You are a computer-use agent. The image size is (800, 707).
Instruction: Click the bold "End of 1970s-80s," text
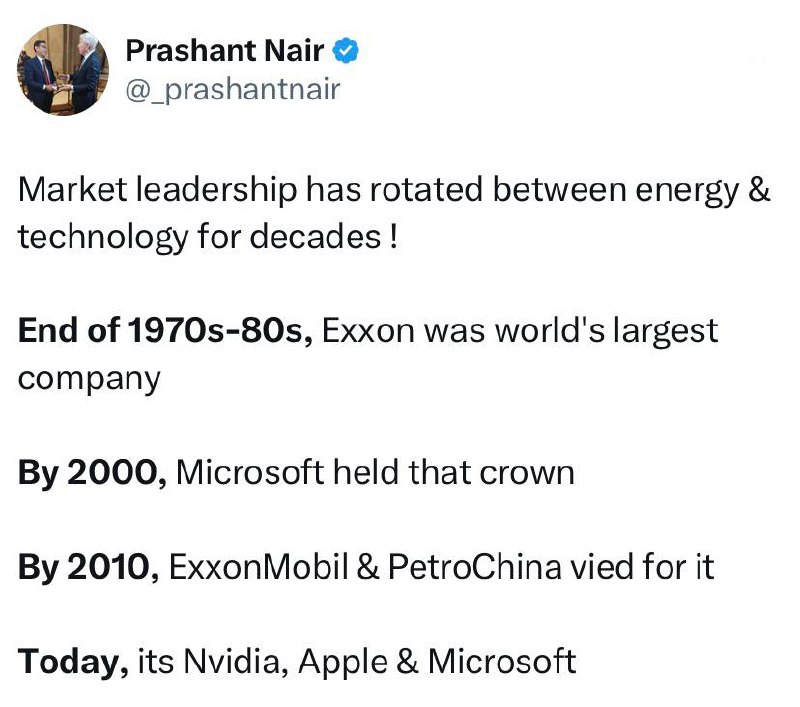(166, 331)
